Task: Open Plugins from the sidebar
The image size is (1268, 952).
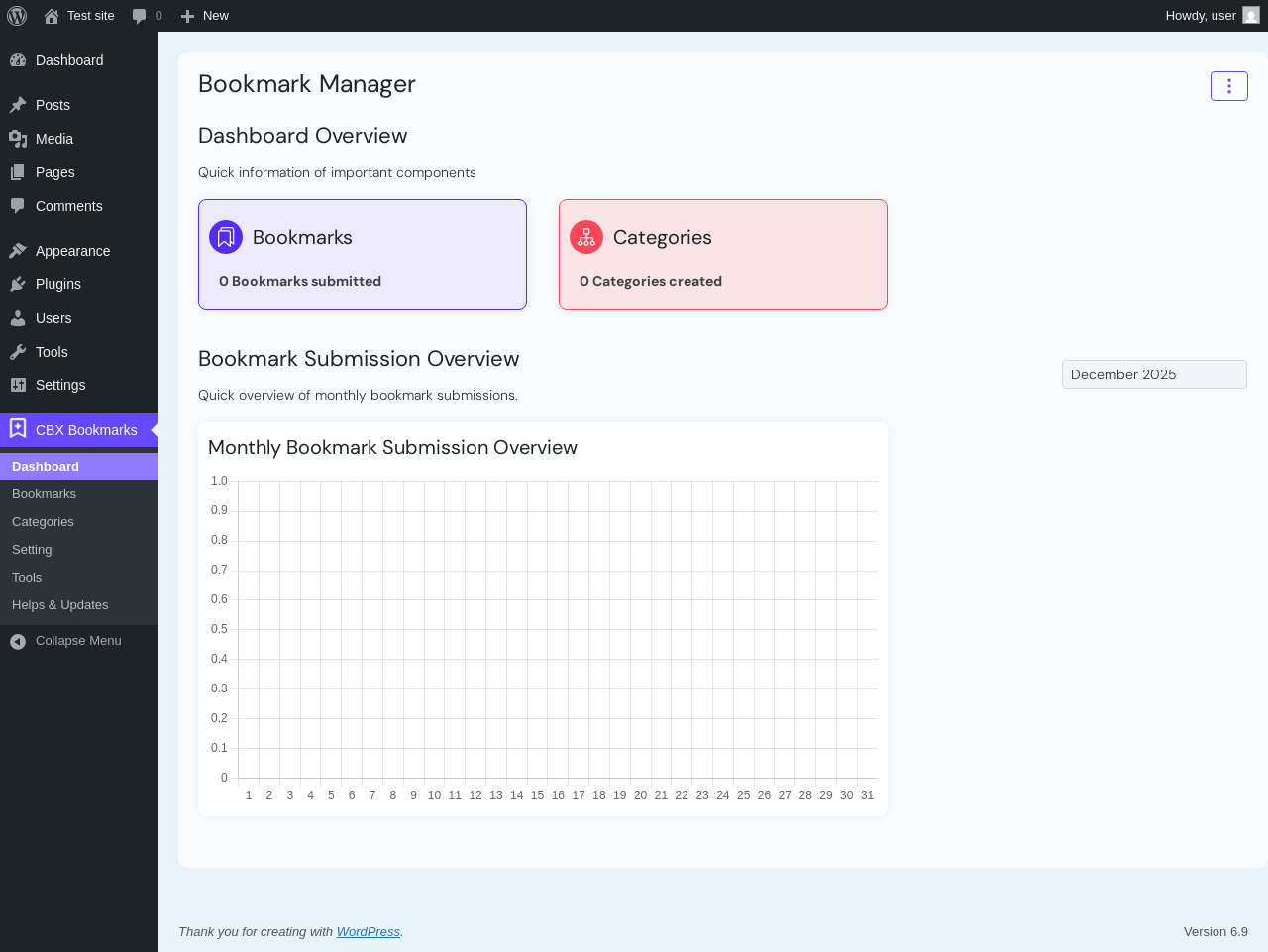Action: (x=57, y=284)
